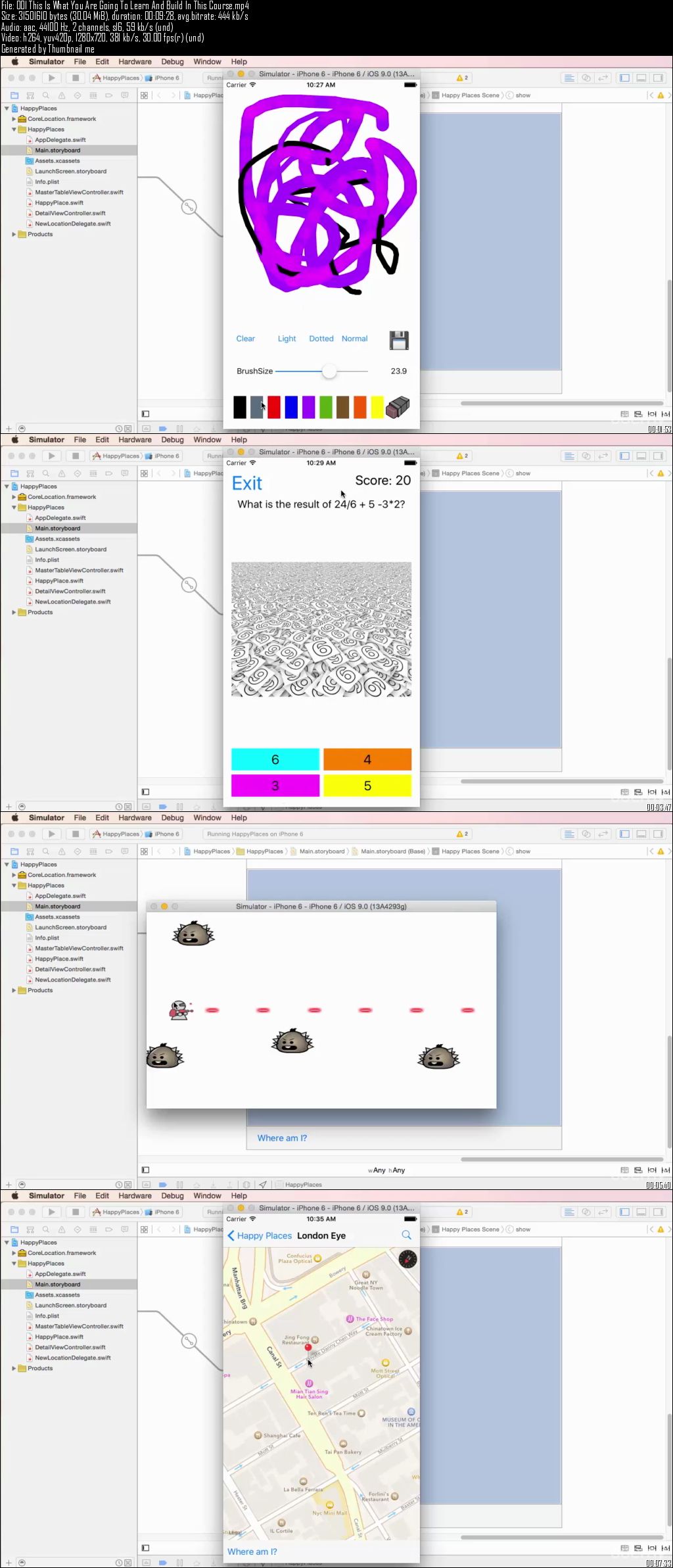Switch to version editor in shooter game frame
This screenshot has width=673, height=1568.
click(603, 834)
